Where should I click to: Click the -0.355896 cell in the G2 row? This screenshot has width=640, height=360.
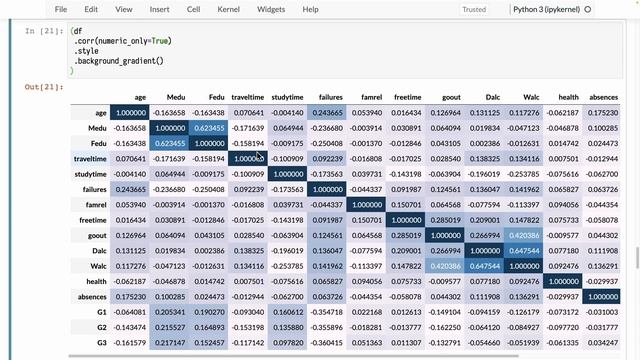(327, 327)
